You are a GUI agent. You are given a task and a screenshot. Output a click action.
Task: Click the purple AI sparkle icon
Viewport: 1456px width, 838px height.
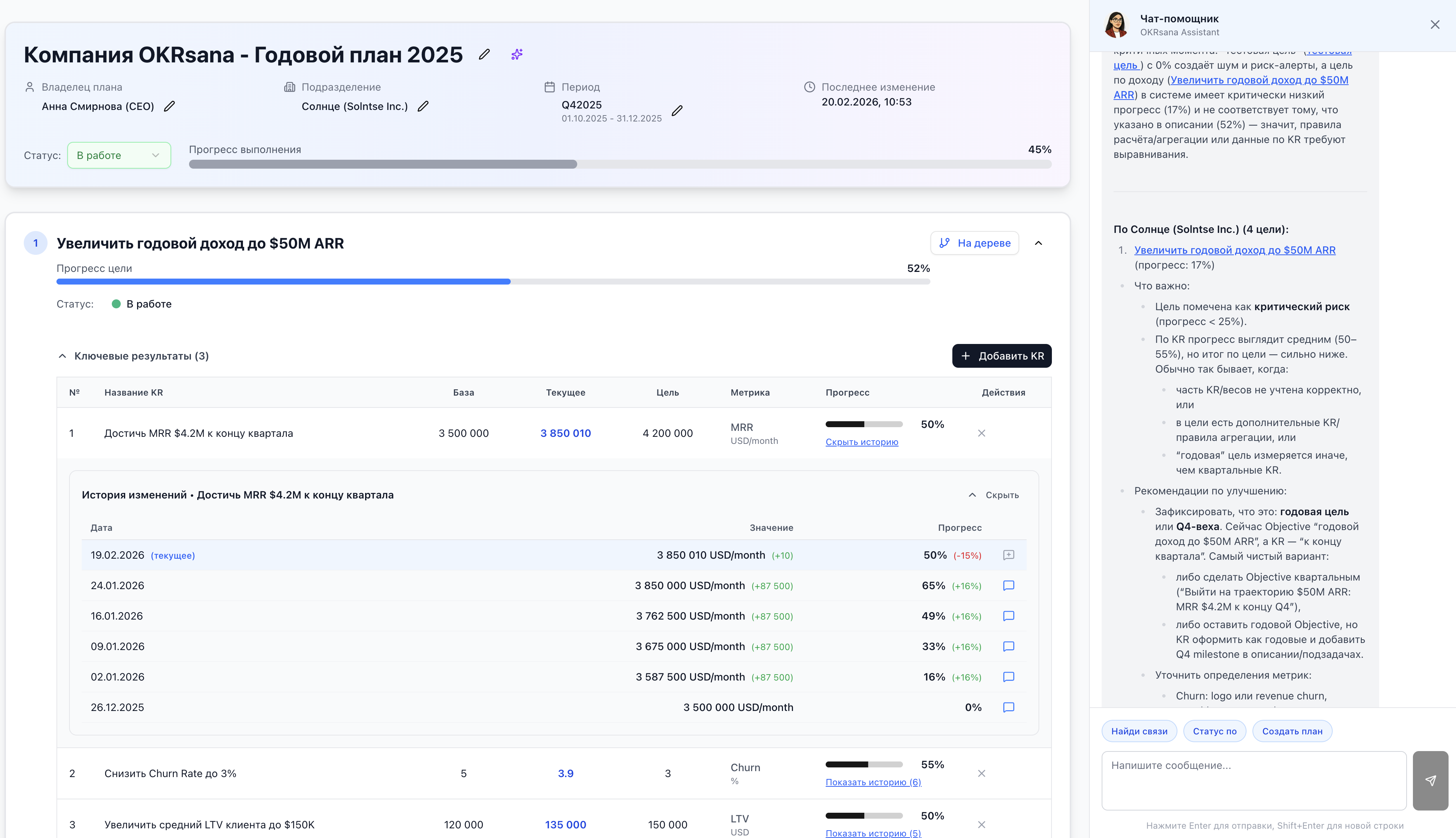point(517,54)
